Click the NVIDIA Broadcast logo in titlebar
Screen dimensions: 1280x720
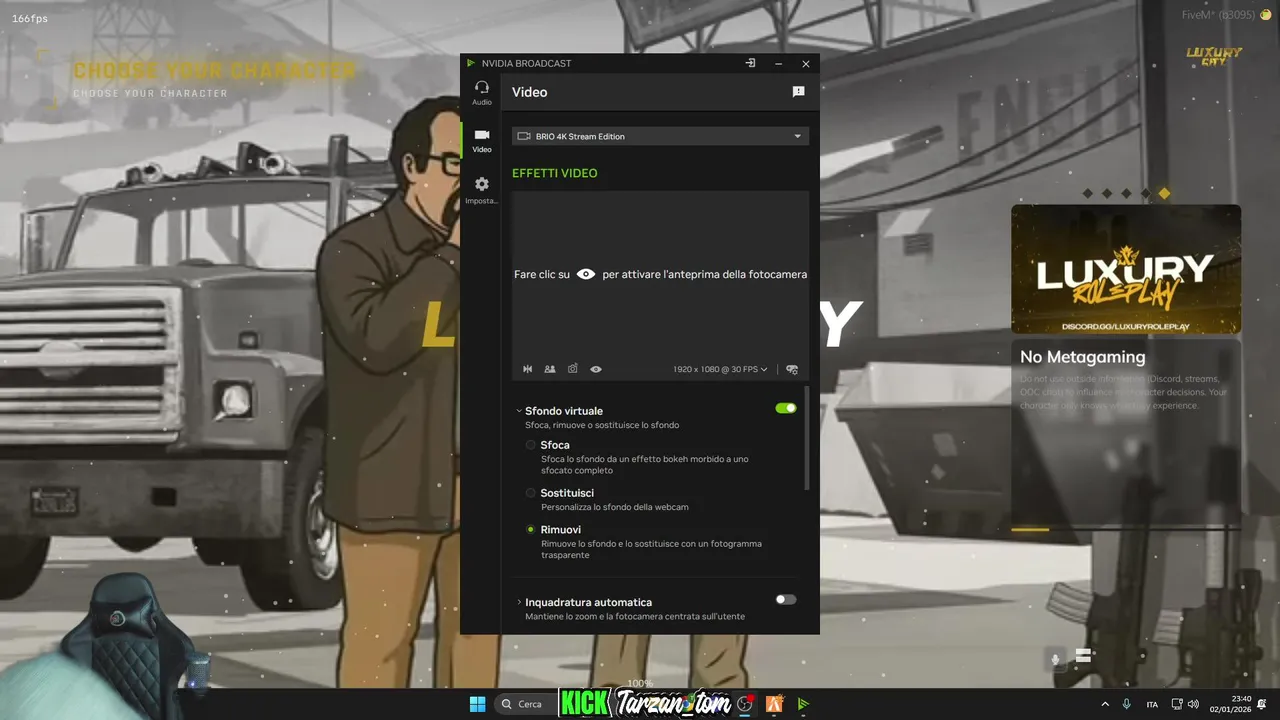click(471, 63)
